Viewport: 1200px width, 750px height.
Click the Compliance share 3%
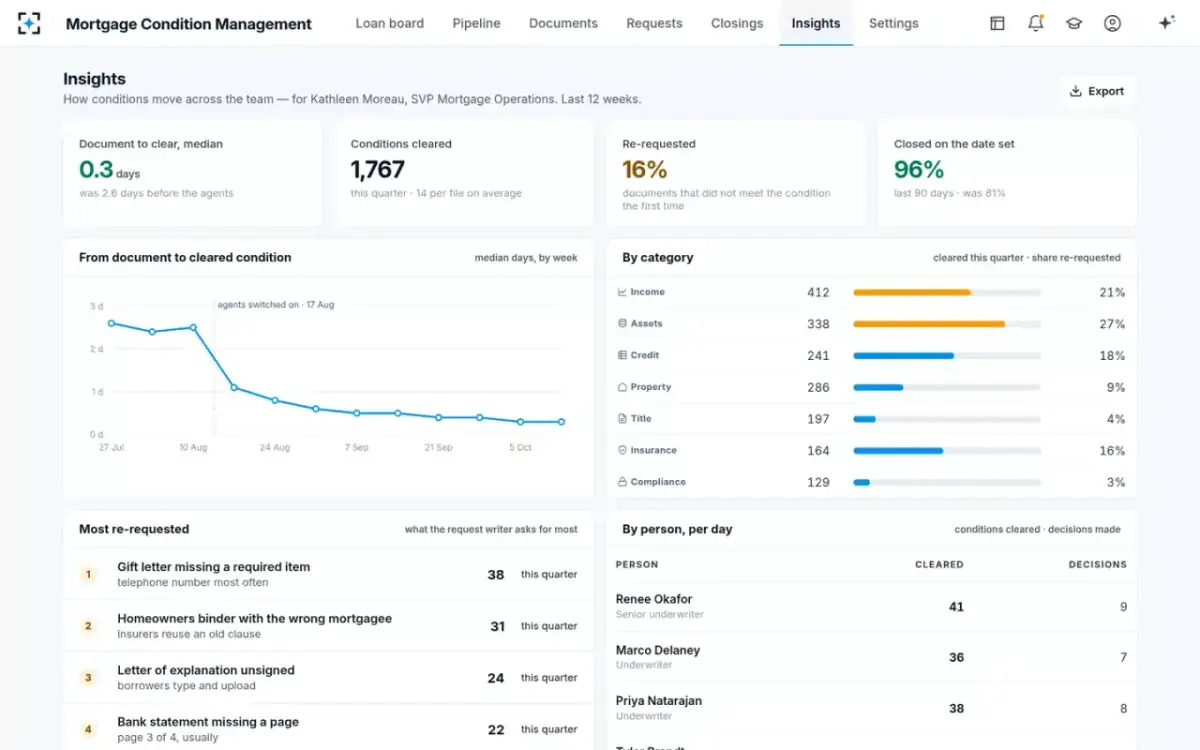pos(1116,482)
